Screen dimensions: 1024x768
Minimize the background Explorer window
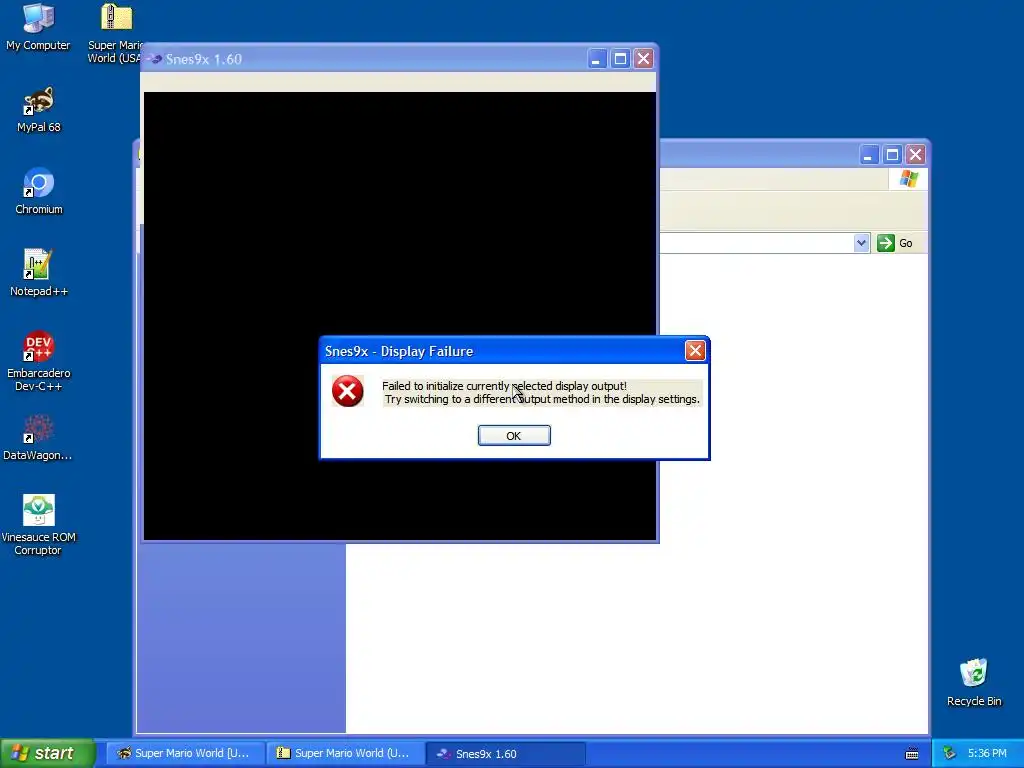[x=869, y=155]
